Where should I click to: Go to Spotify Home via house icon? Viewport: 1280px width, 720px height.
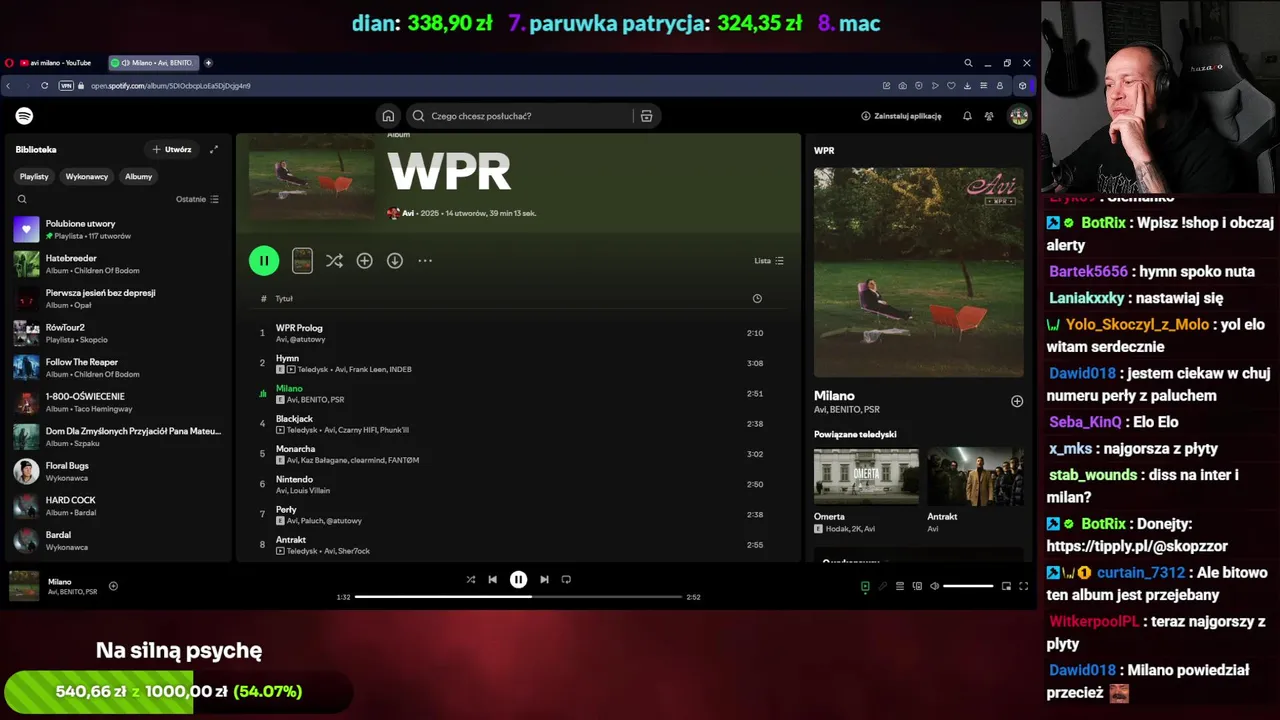[388, 116]
